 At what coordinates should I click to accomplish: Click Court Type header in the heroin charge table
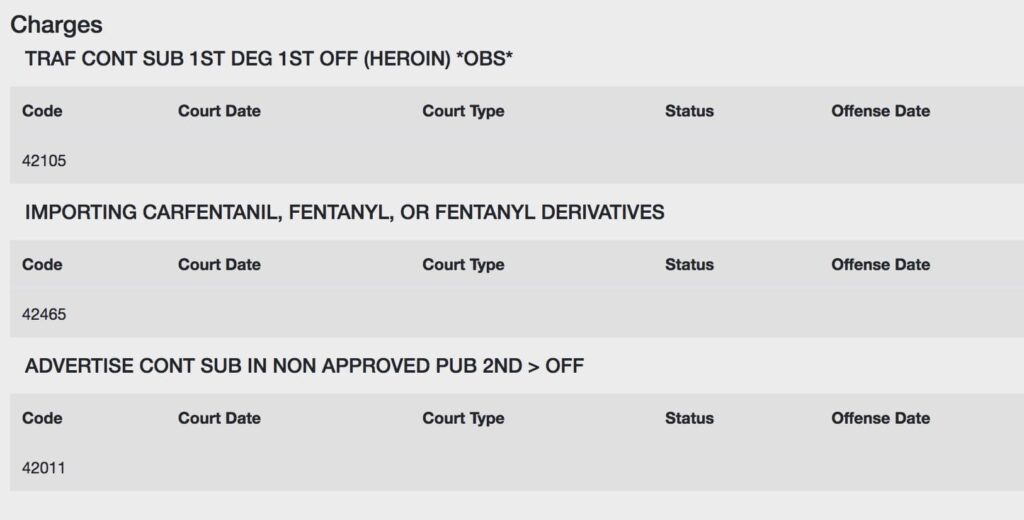click(x=463, y=111)
